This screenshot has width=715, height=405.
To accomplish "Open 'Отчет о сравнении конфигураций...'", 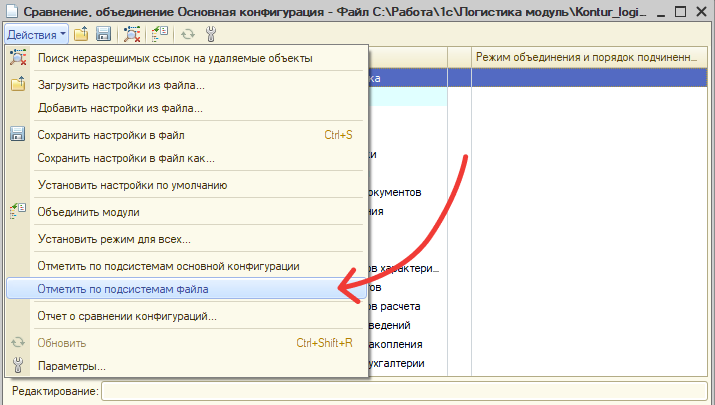I will (126, 316).
